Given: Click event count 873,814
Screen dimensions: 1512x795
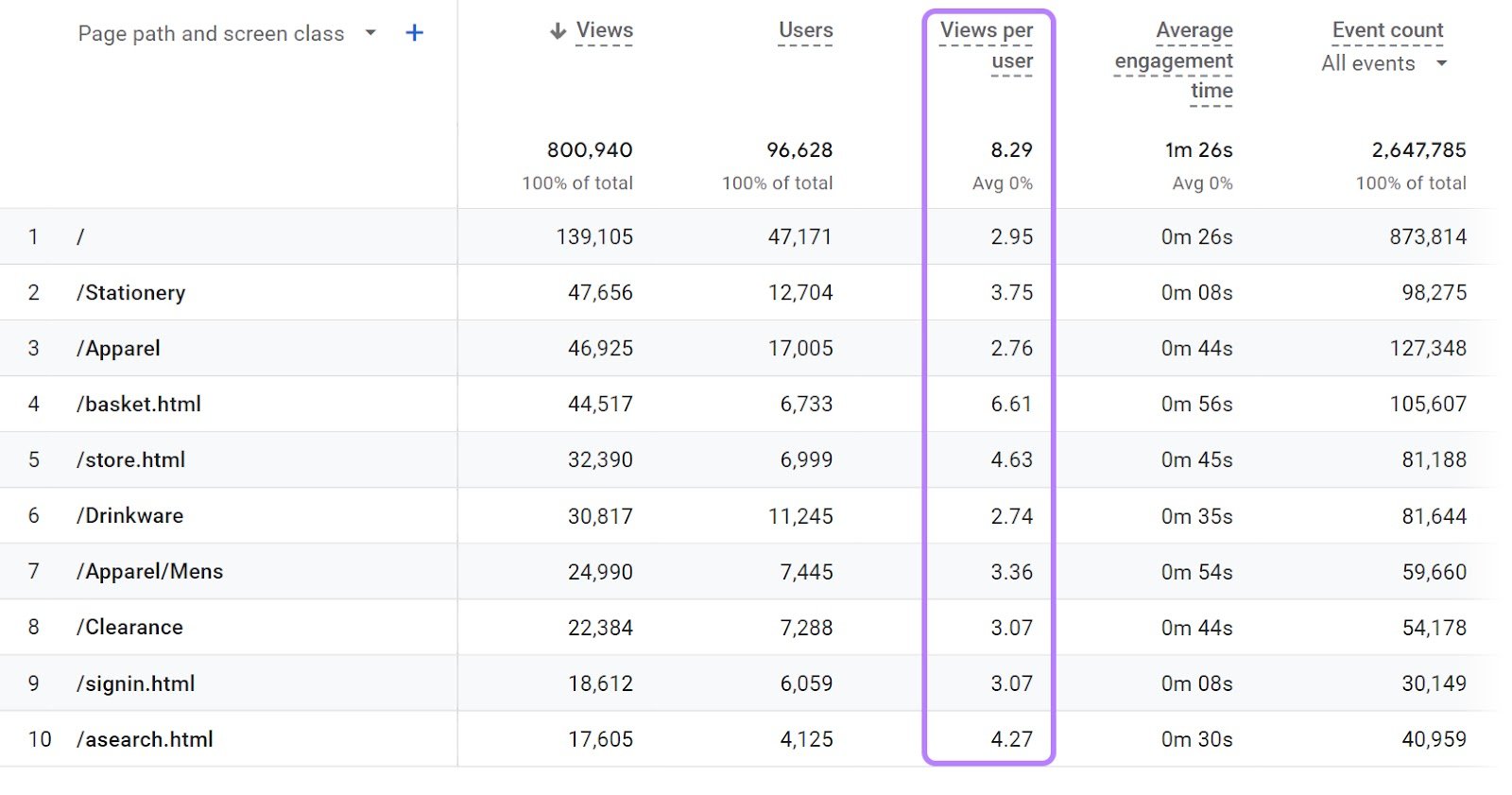Looking at the screenshot, I should coord(1428,237).
